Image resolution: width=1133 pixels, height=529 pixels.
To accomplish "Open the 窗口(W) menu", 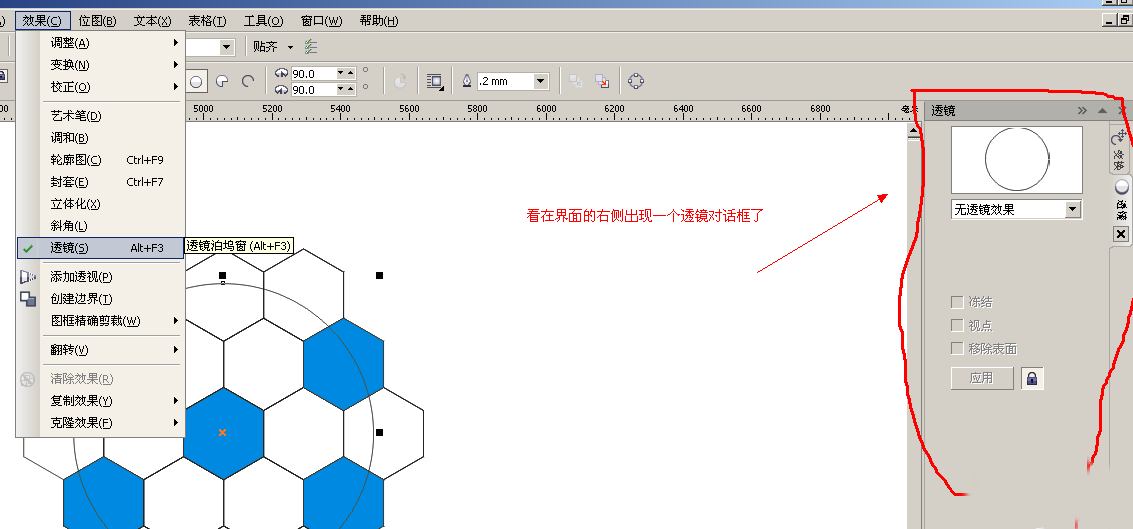I will [x=321, y=21].
